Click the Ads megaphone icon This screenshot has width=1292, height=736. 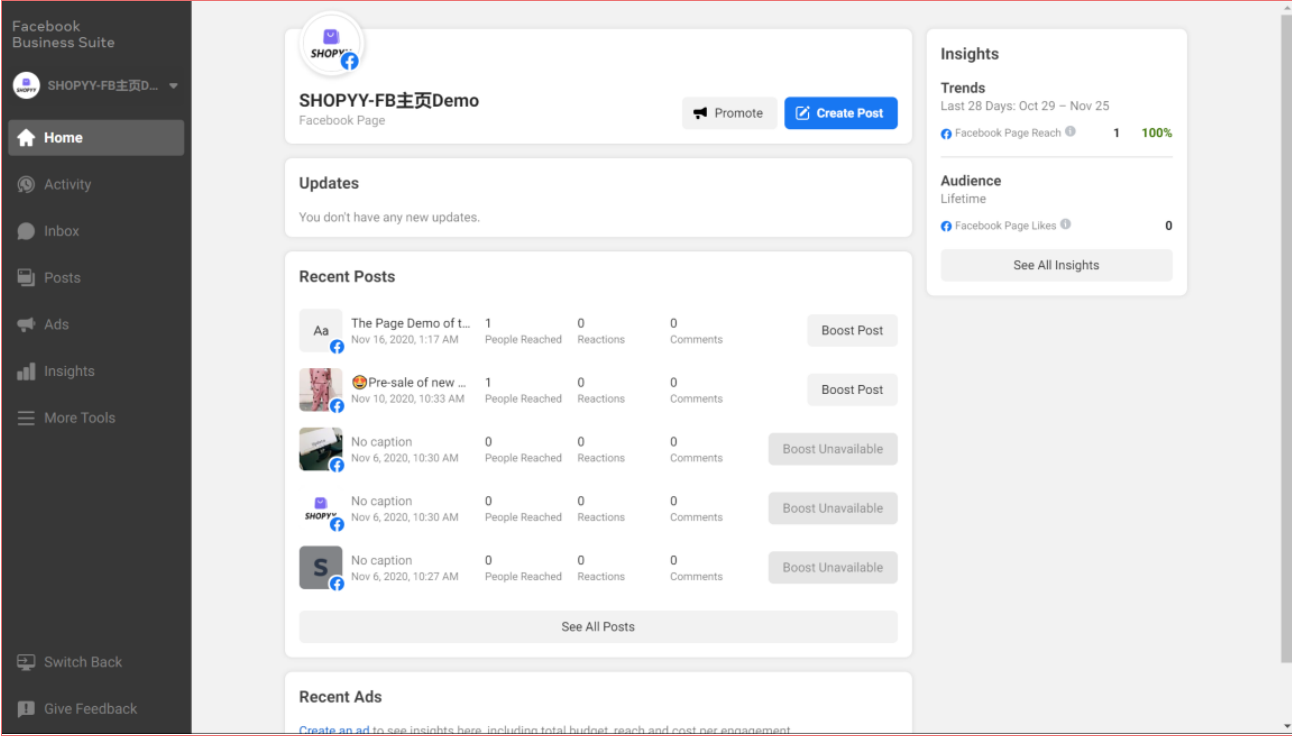point(26,325)
